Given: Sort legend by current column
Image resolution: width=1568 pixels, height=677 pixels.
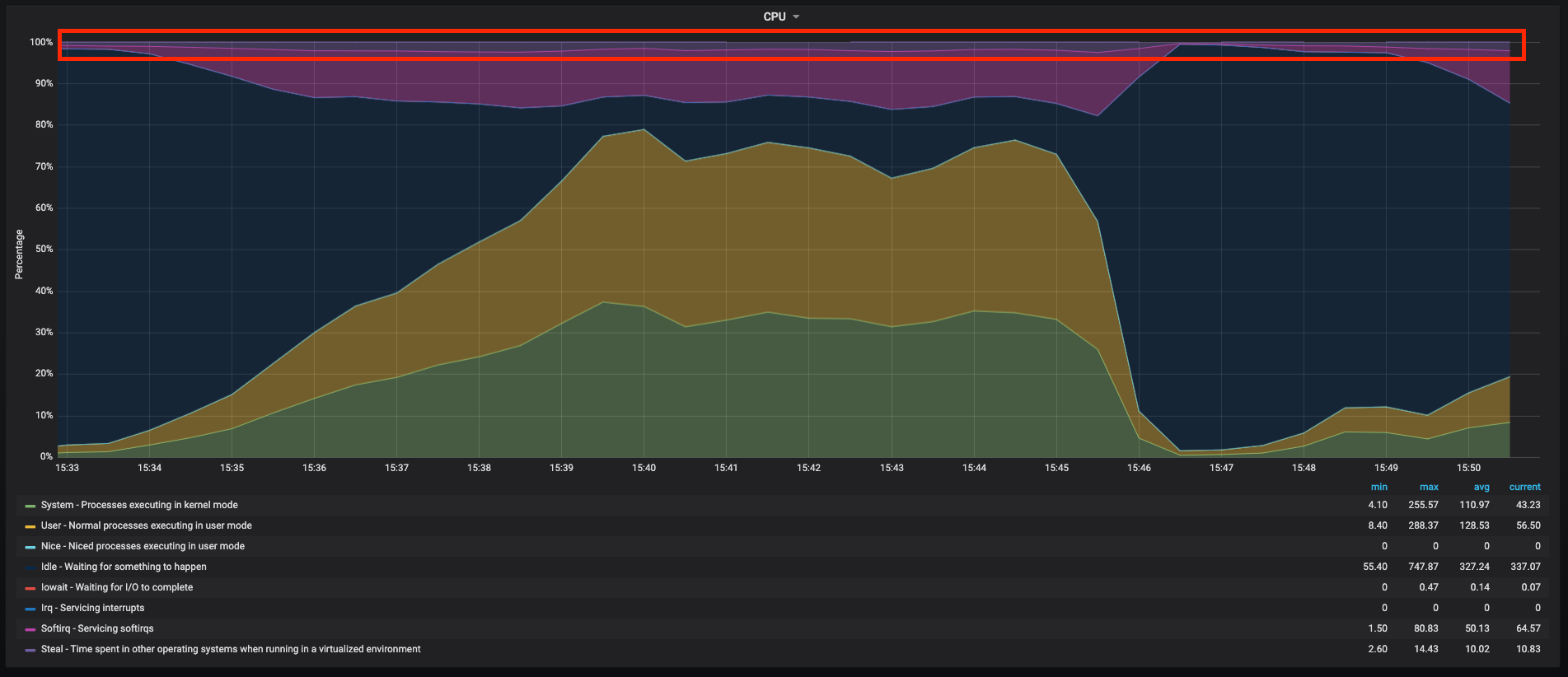Looking at the screenshot, I should point(1524,487).
